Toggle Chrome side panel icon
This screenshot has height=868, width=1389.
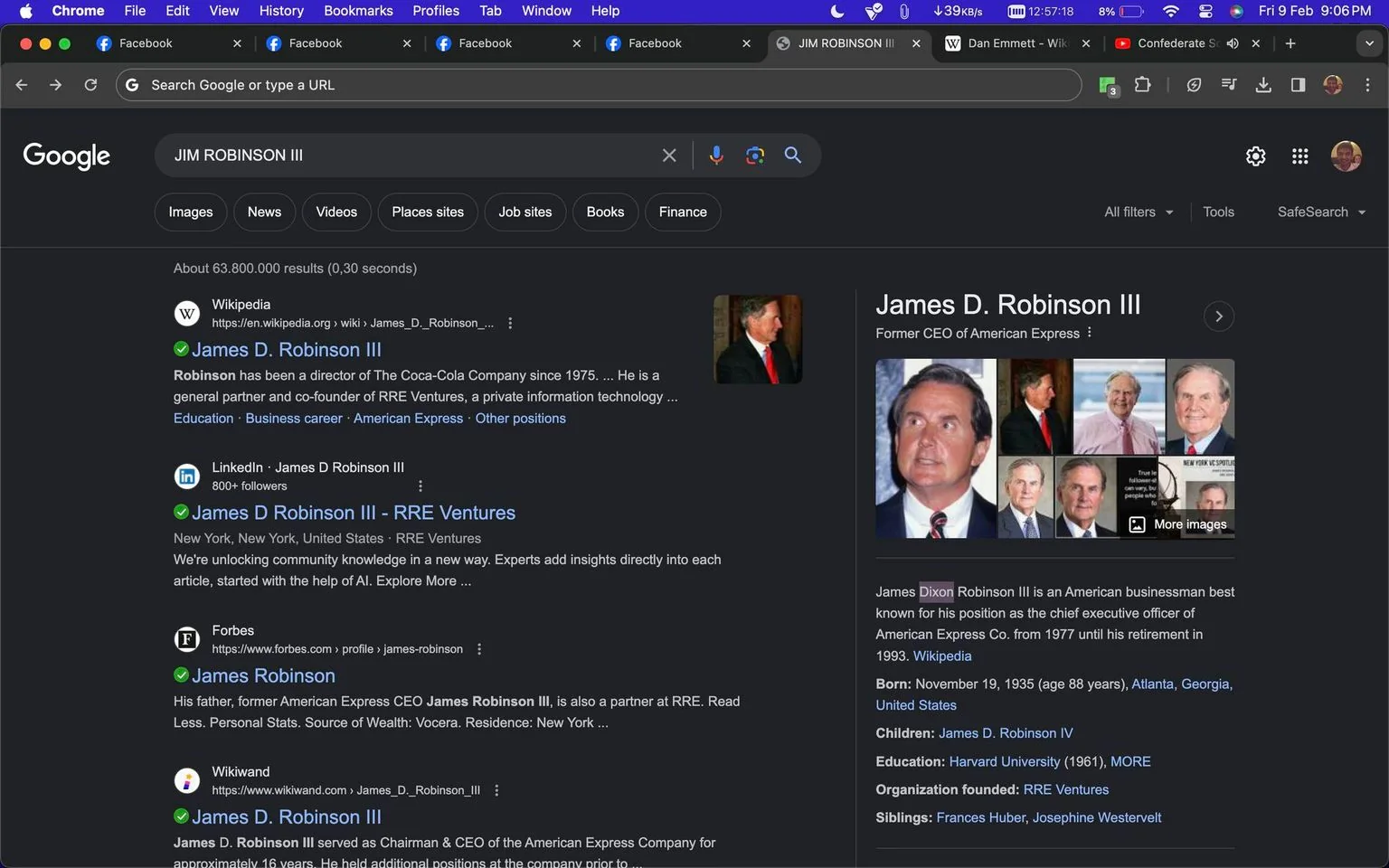point(1298,85)
